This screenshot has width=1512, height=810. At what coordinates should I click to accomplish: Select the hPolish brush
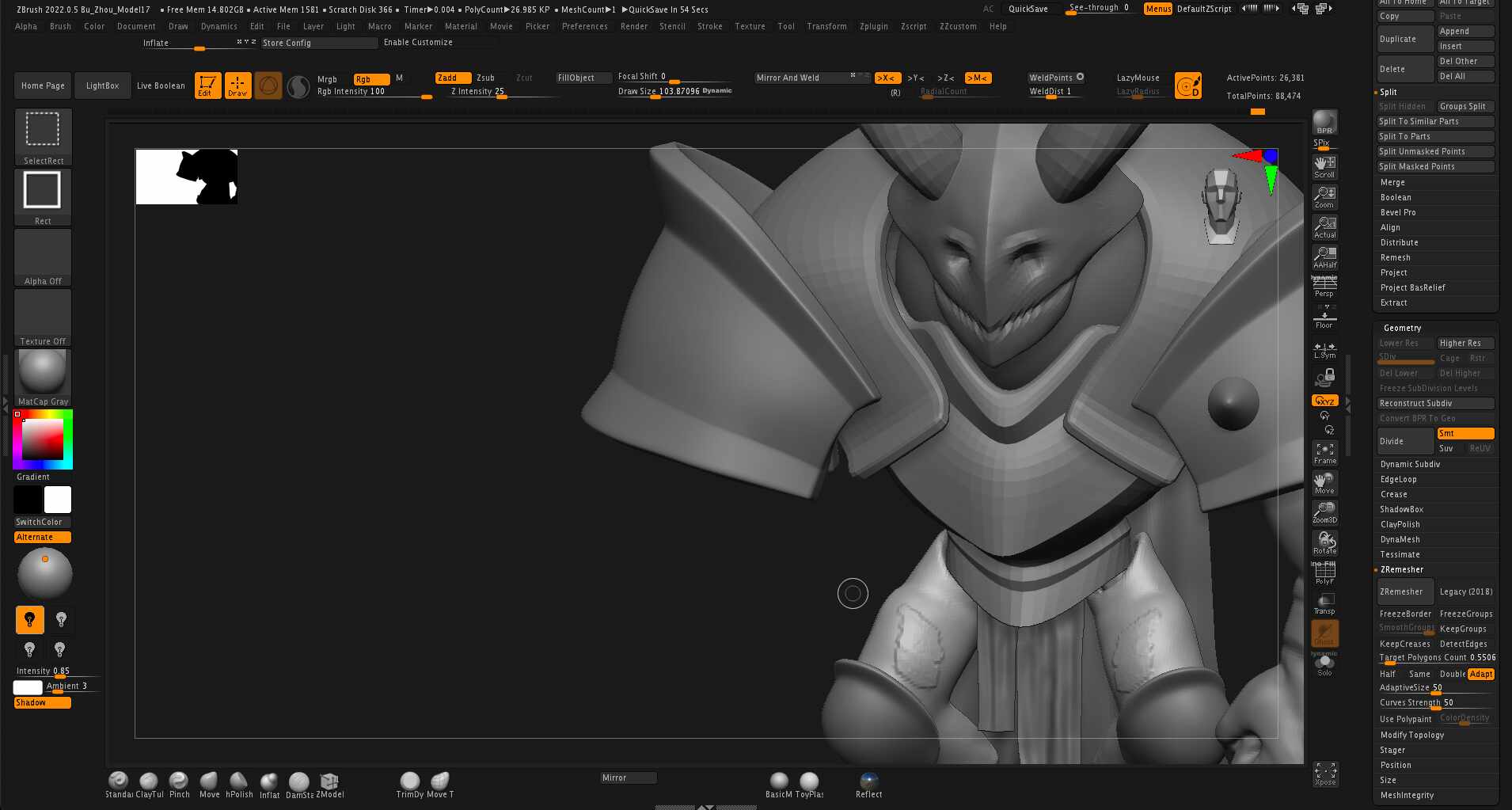pos(239,785)
